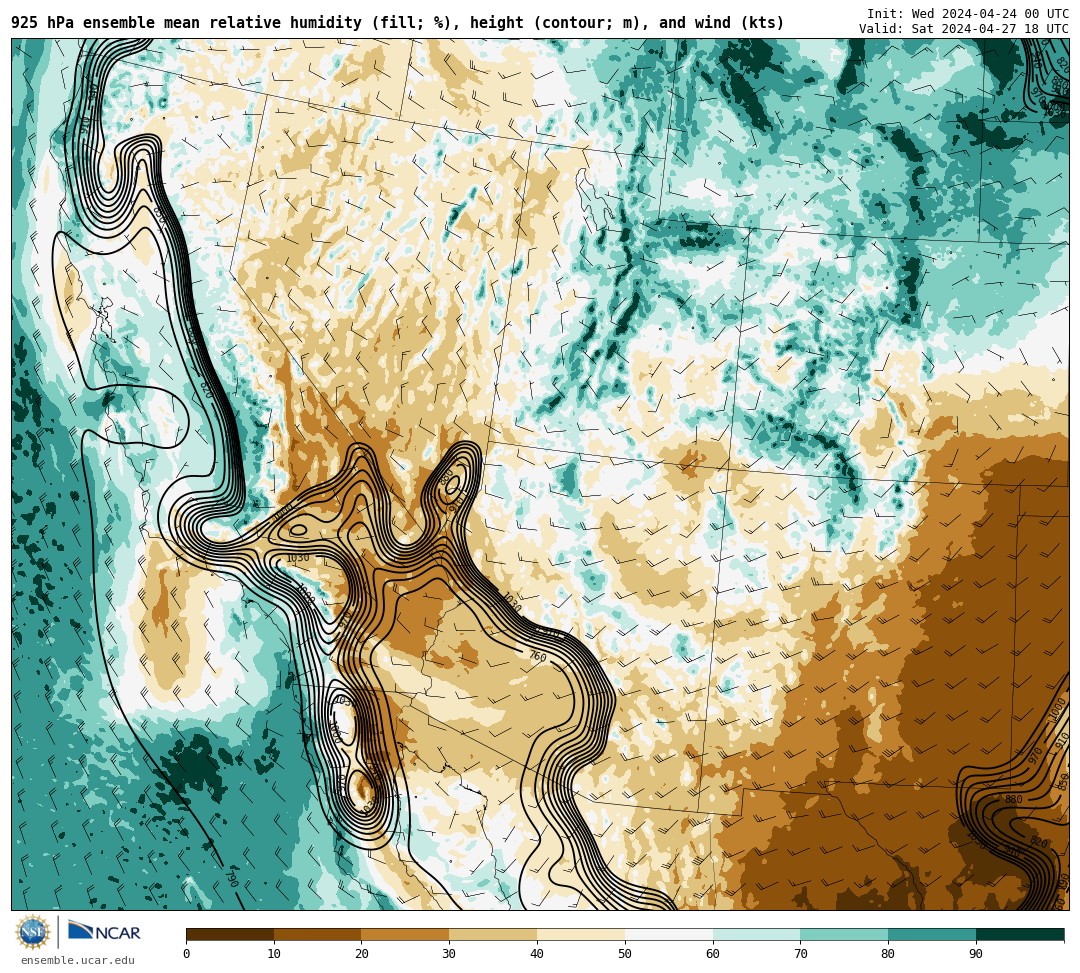Click the colorbar tick label 50
1080x973 pixels.
click(x=625, y=954)
